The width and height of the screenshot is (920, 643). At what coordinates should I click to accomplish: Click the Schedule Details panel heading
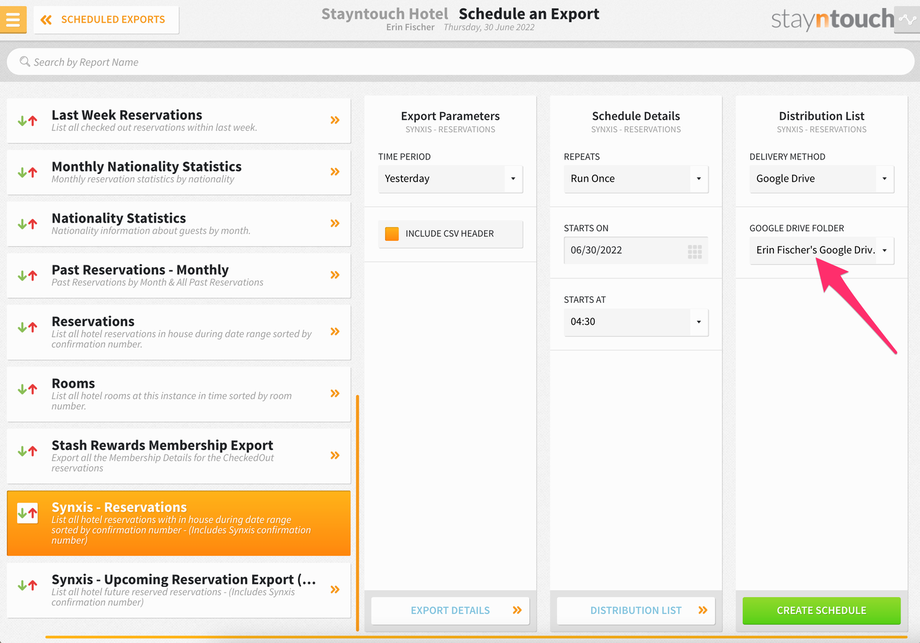[x=636, y=116]
